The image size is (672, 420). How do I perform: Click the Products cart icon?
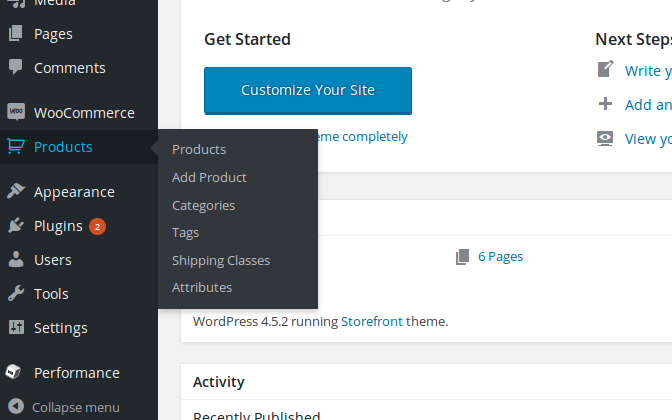tap(15, 147)
